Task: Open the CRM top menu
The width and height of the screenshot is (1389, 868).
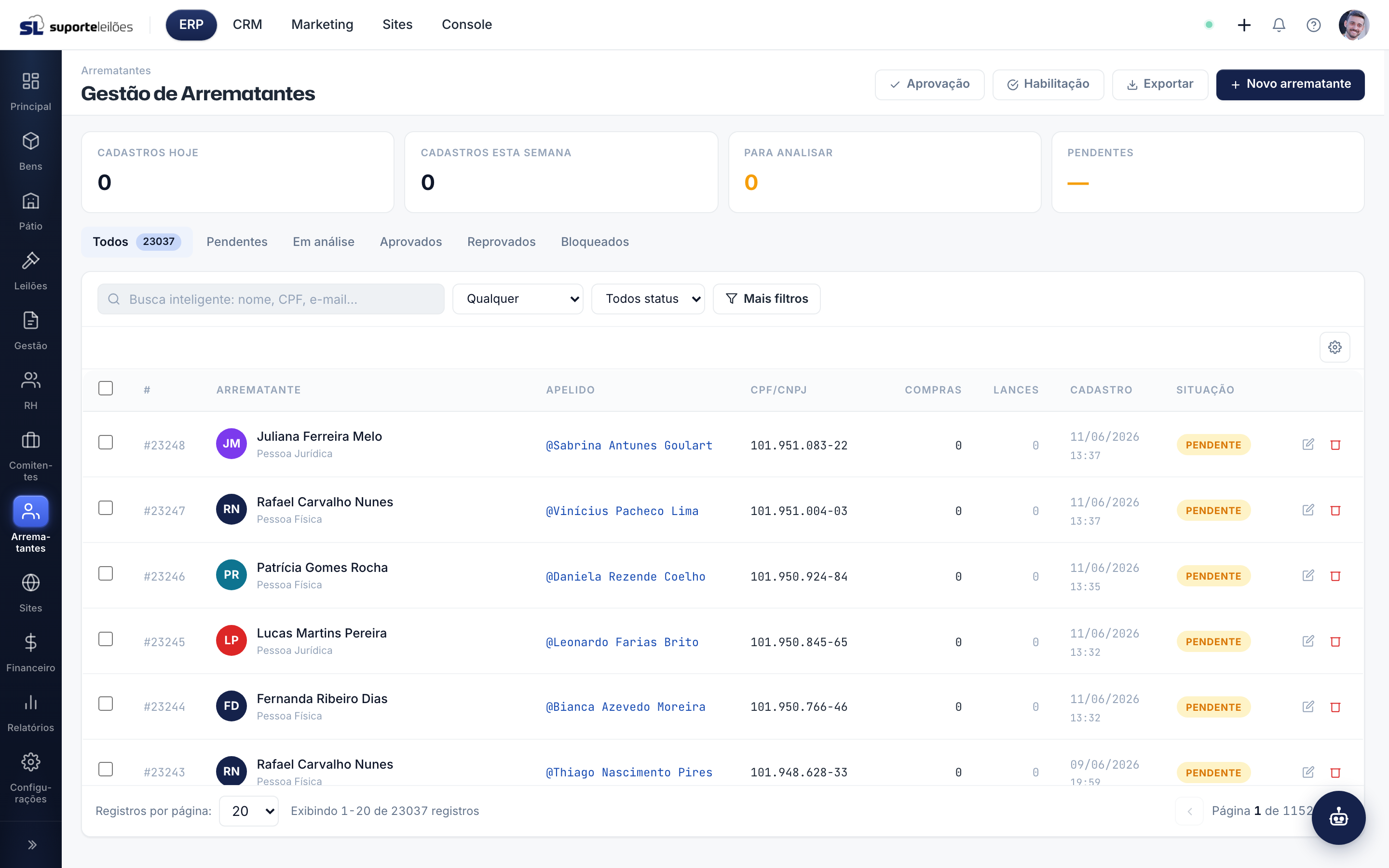Action: 247,25
